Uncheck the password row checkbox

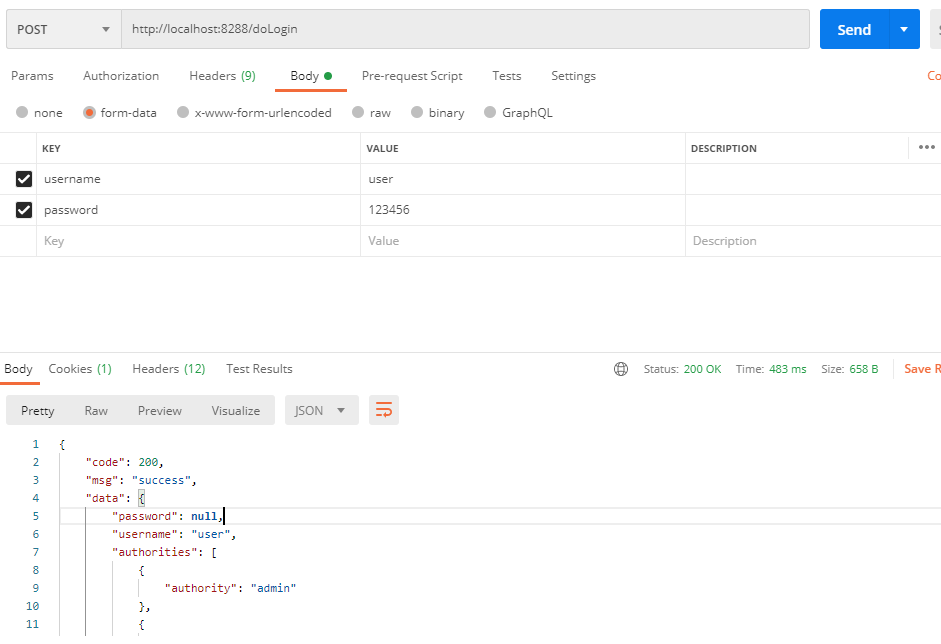pyautogui.click(x=24, y=210)
